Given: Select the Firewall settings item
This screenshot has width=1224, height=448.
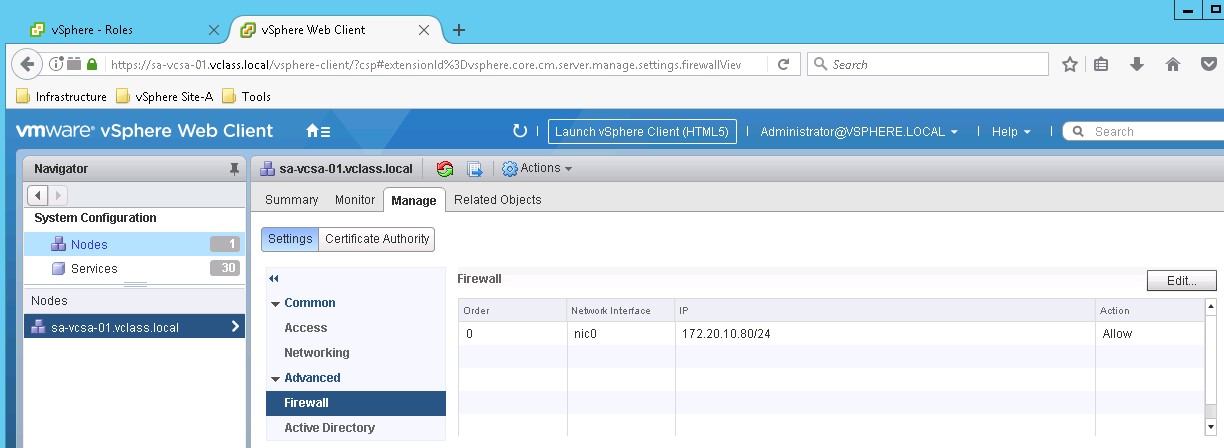Looking at the screenshot, I should pos(356,403).
